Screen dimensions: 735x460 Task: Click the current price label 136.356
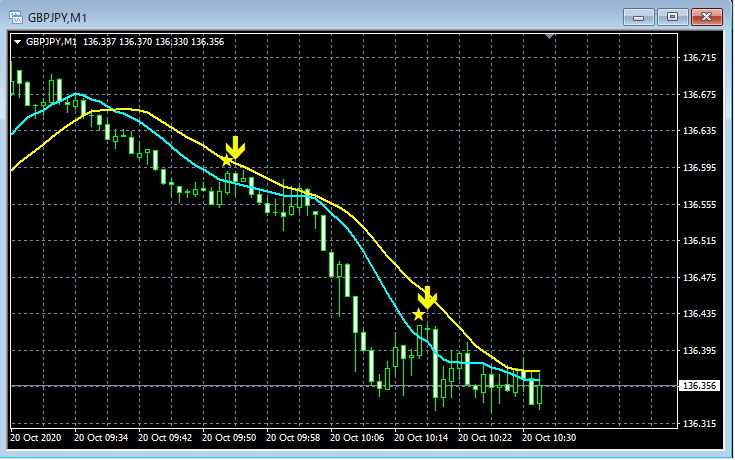click(699, 386)
